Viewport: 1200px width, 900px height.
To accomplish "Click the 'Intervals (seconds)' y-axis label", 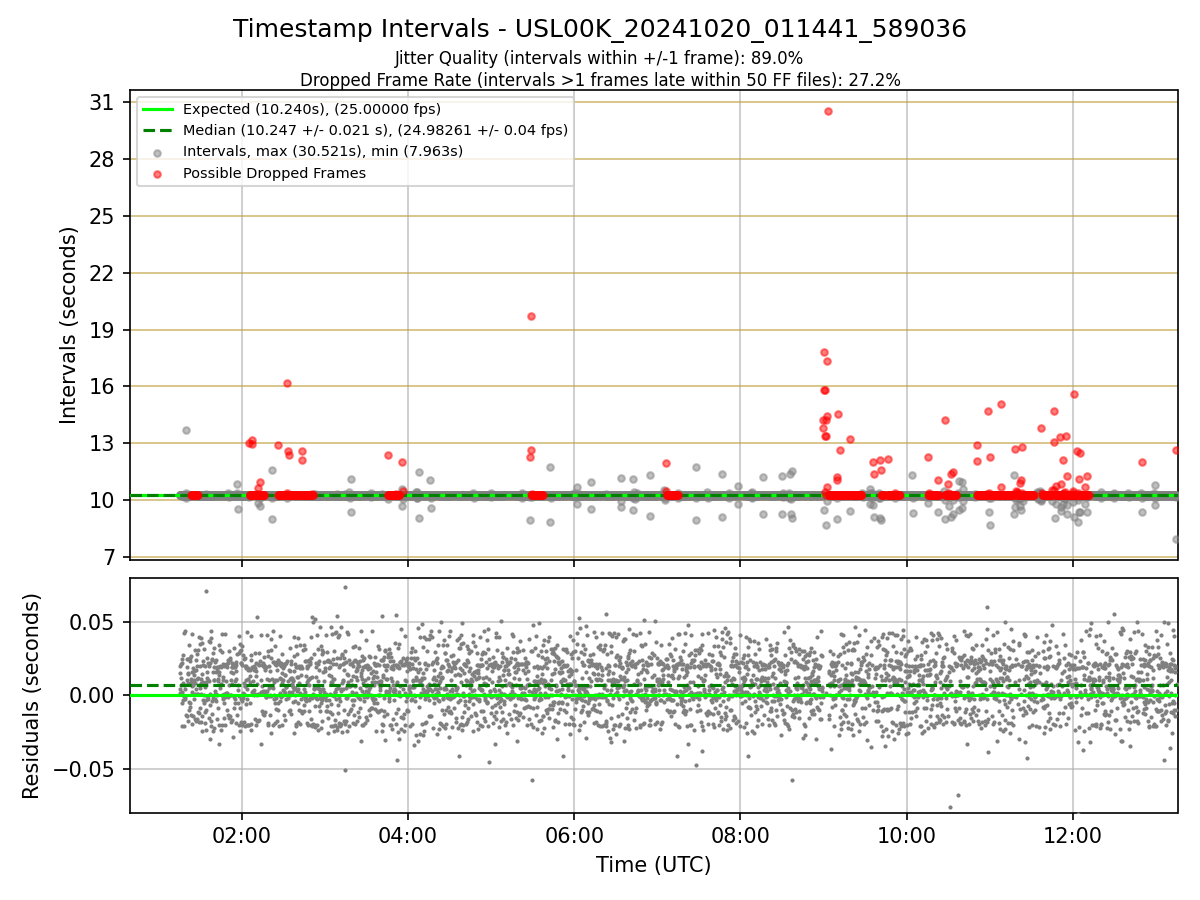I will pos(68,325).
